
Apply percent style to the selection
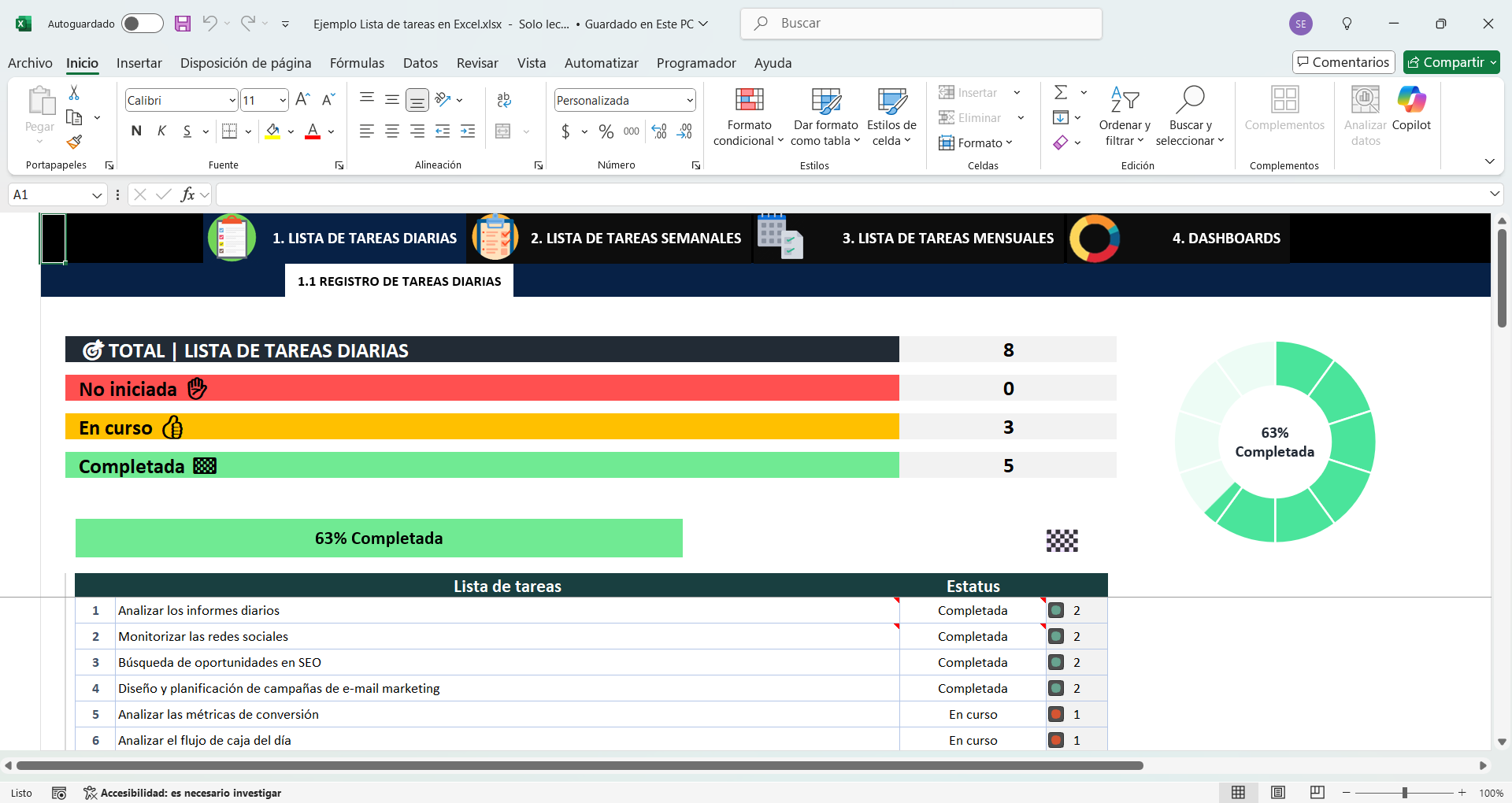coord(606,131)
